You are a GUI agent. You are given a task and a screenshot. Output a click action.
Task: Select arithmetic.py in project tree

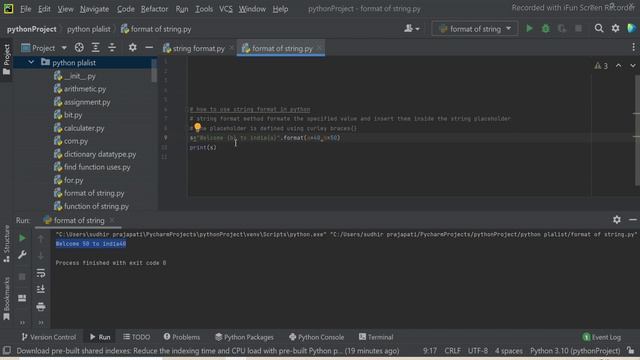(x=84, y=89)
